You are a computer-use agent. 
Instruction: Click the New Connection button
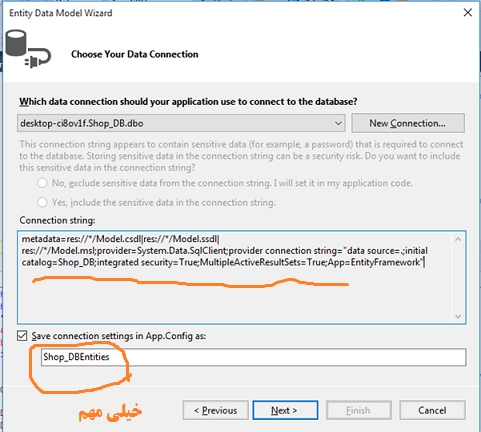click(x=408, y=123)
